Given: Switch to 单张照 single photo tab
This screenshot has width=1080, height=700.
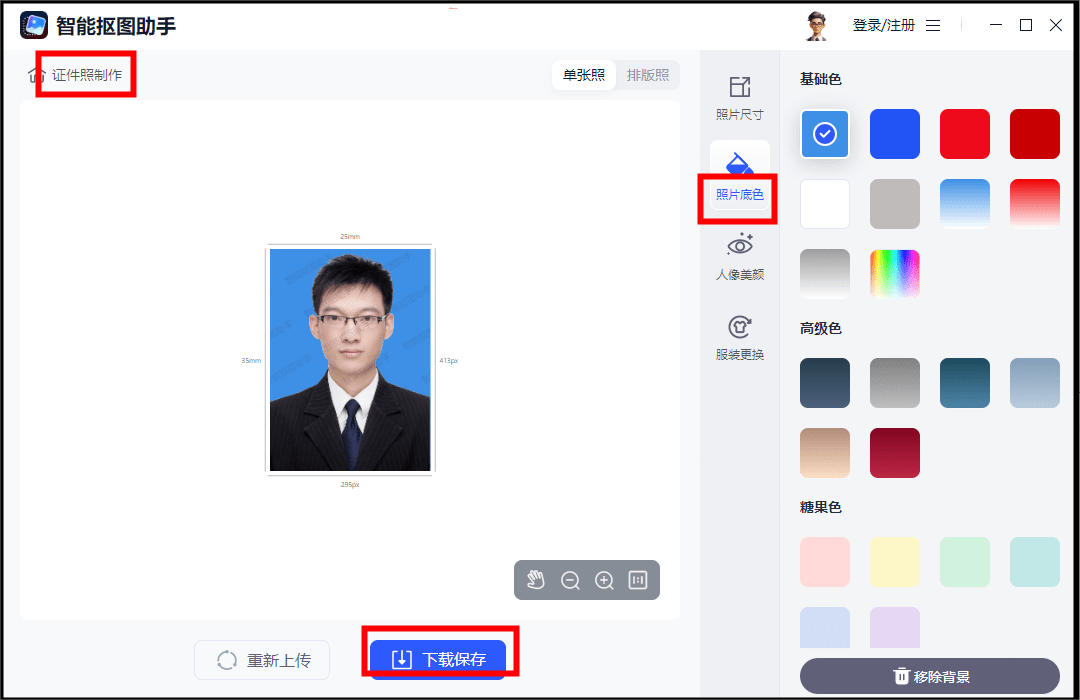Looking at the screenshot, I should tap(584, 74).
